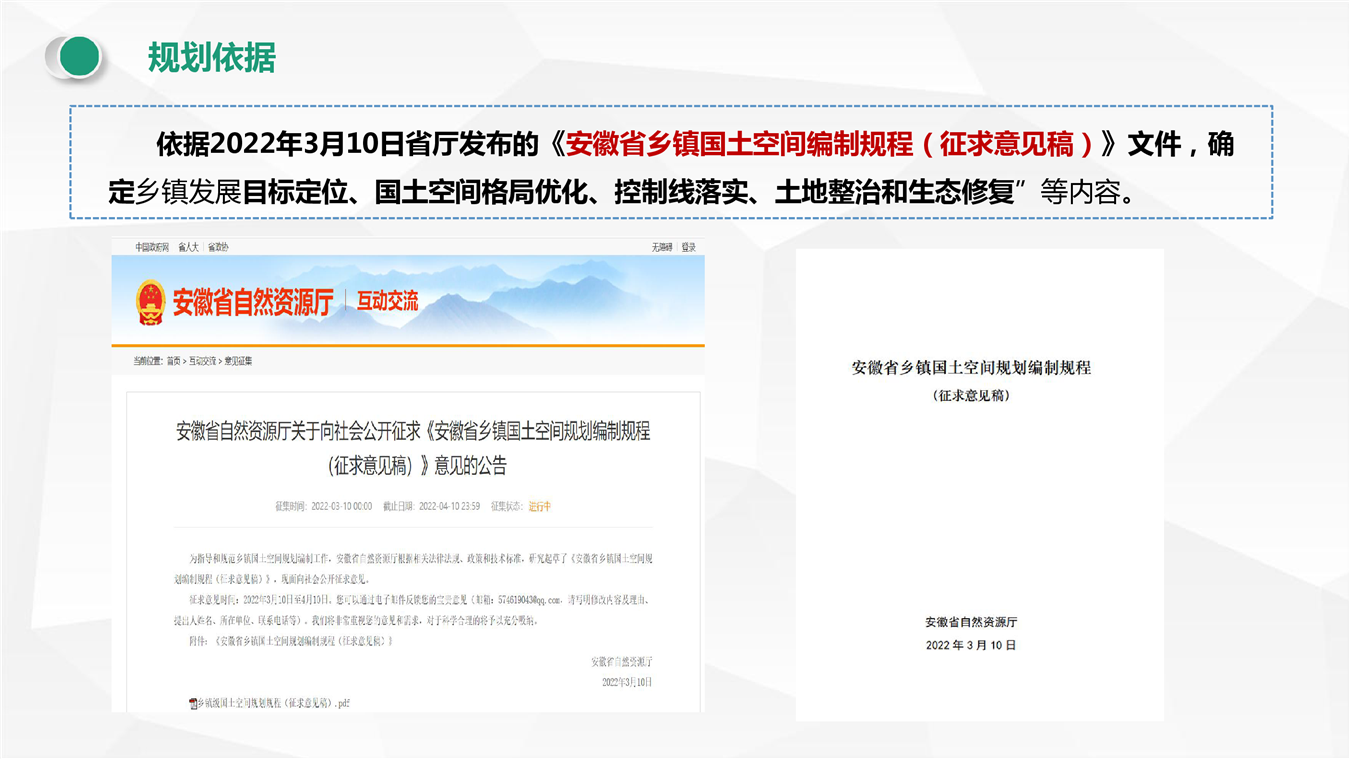Screen dimensions: 1350x759
Task: Select 意见征集 in the breadcrumb
Action: pyautogui.click(x=238, y=360)
